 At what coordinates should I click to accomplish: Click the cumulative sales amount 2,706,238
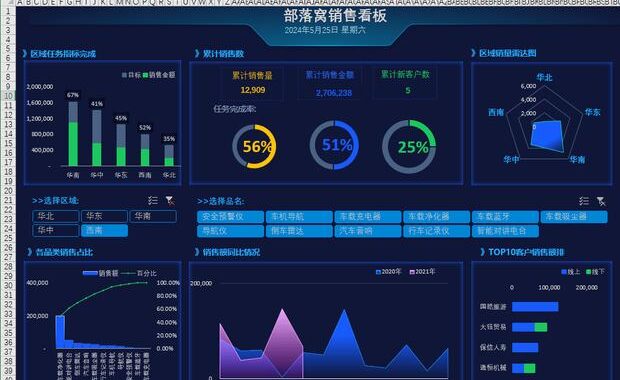click(x=334, y=93)
